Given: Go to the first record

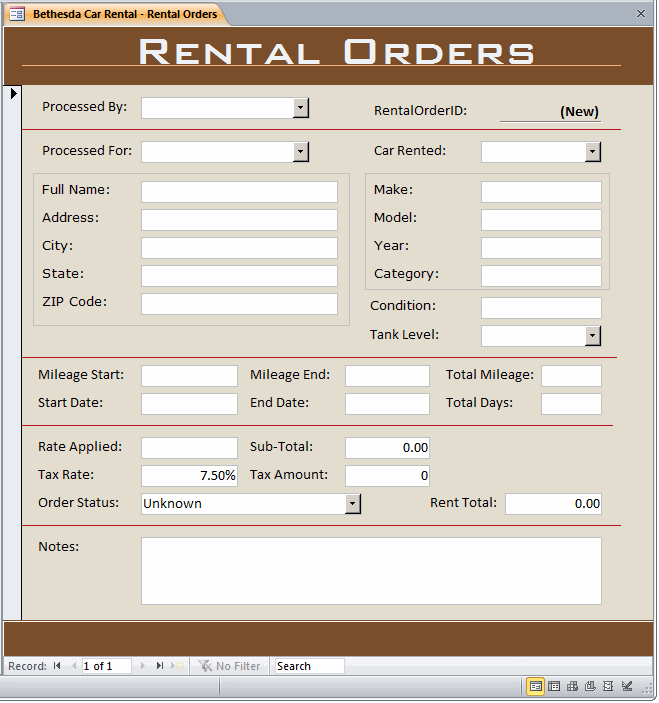Looking at the screenshot, I should click(x=57, y=666).
